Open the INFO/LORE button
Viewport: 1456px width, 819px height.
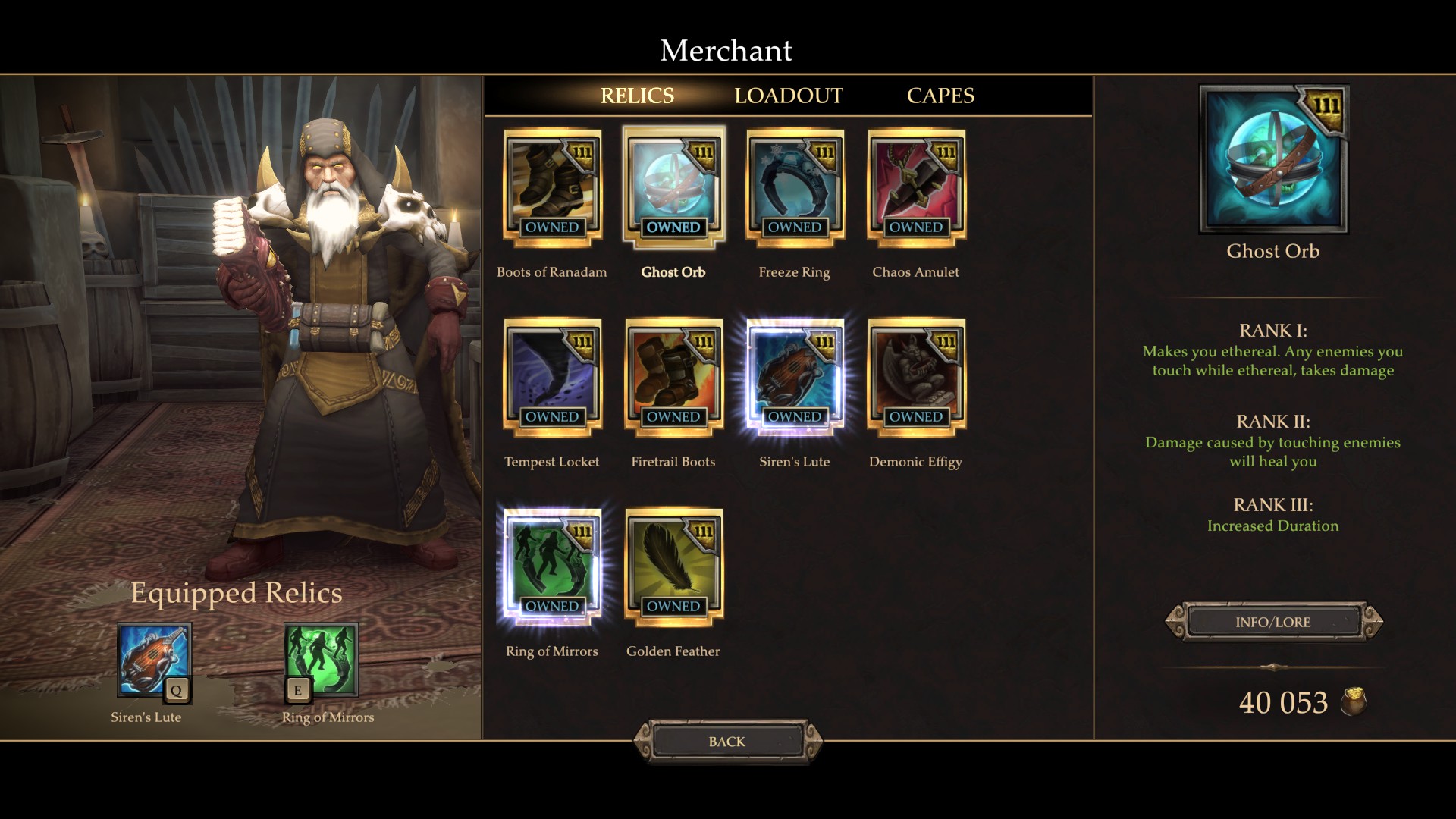tap(1273, 622)
